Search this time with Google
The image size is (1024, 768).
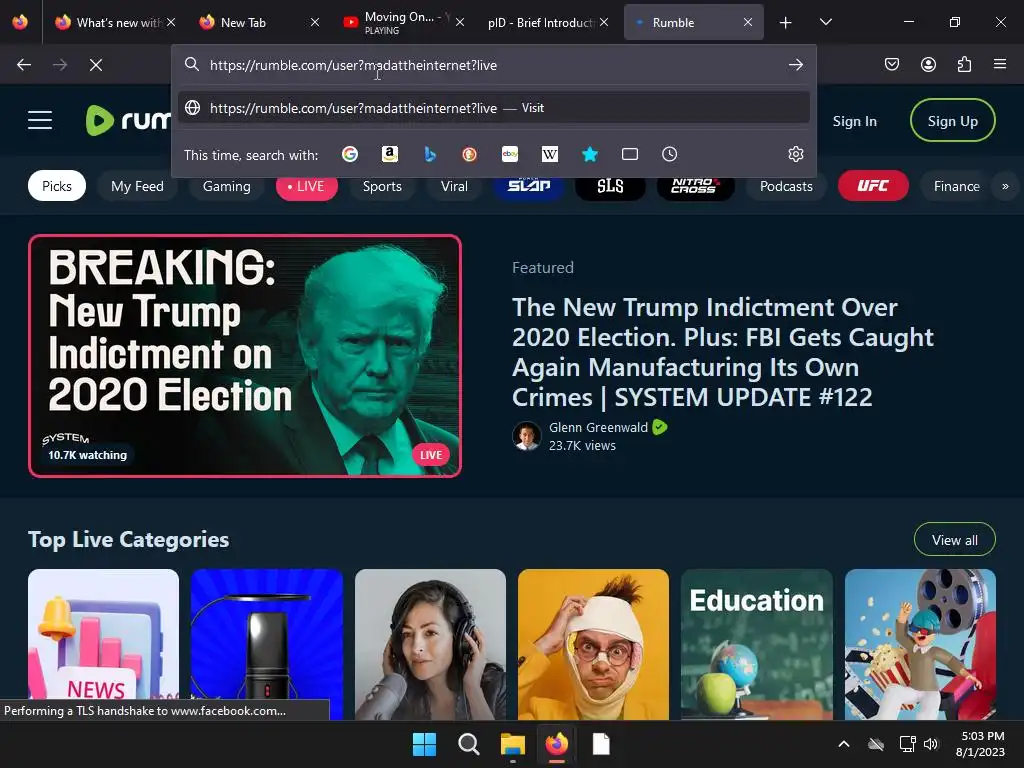pos(350,154)
